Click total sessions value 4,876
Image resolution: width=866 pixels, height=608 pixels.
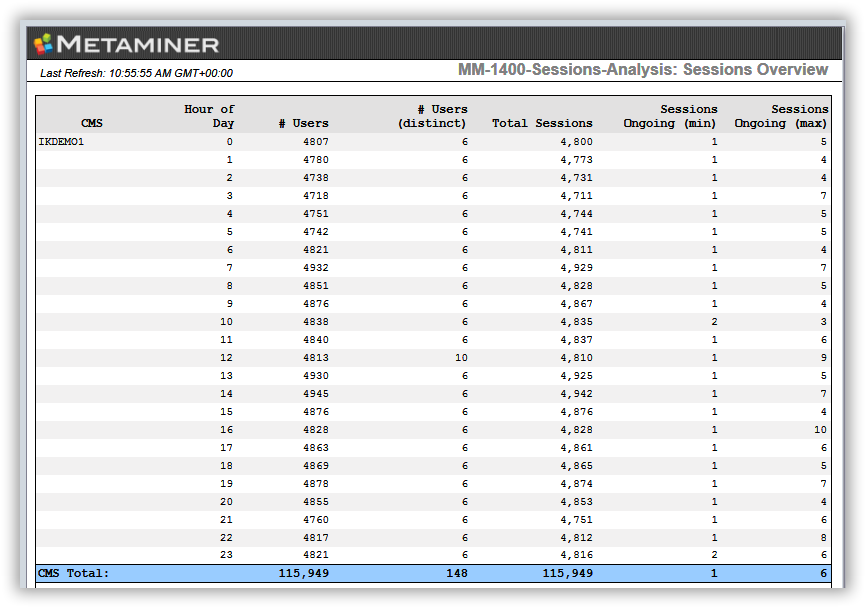tap(576, 412)
